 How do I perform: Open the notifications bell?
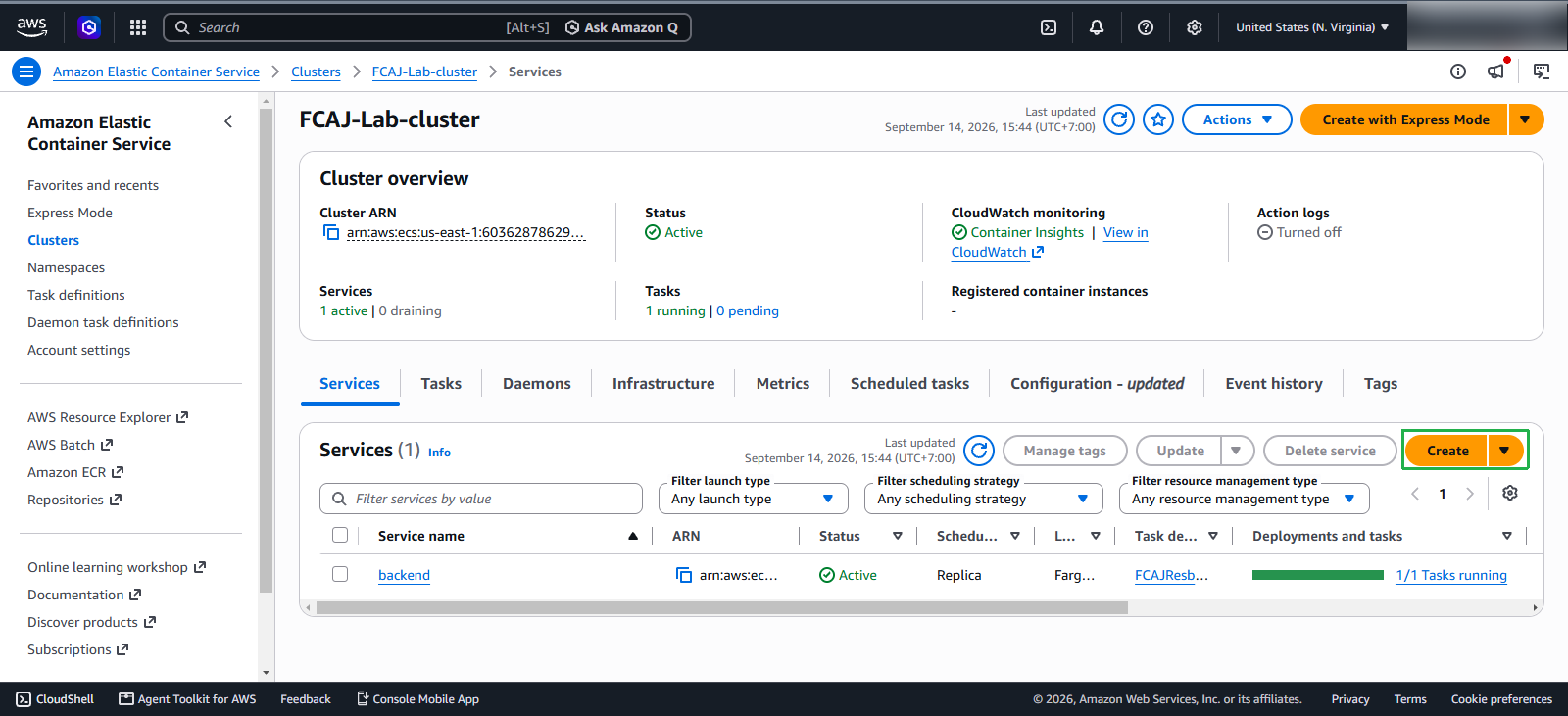[1097, 27]
